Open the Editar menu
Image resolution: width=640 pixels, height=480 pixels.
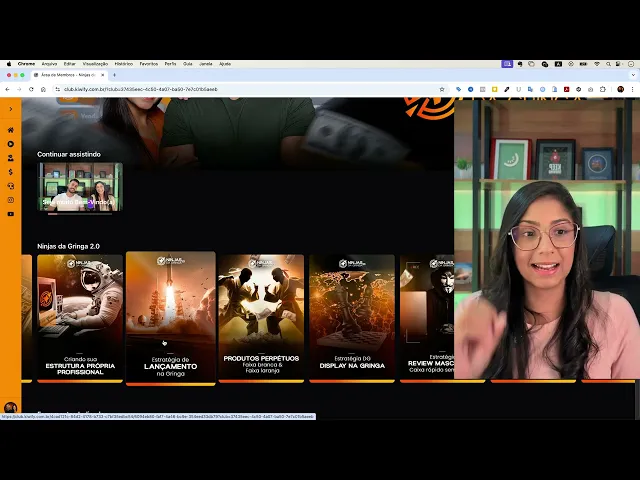70,64
